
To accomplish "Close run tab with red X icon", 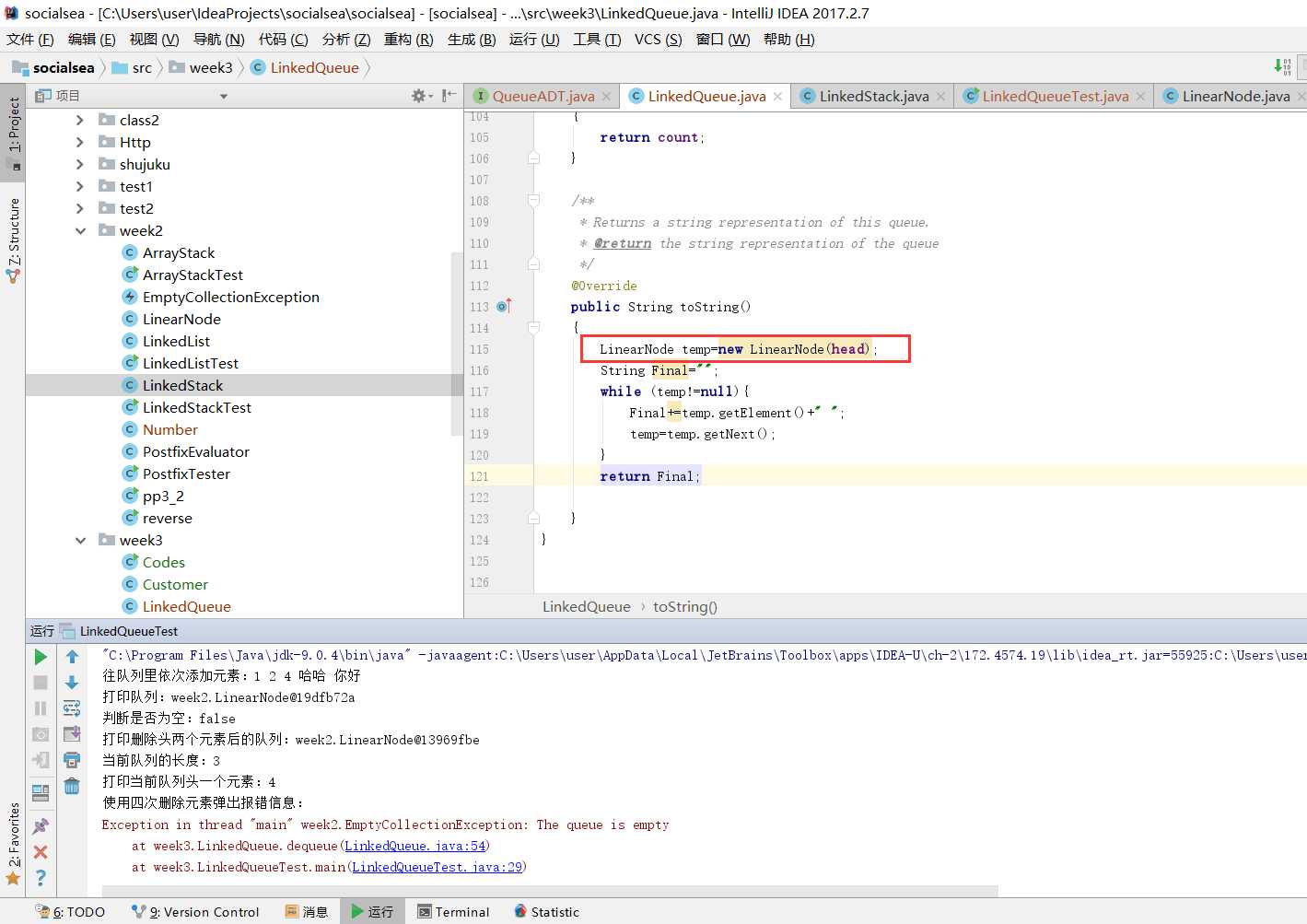I will pyautogui.click(x=41, y=852).
